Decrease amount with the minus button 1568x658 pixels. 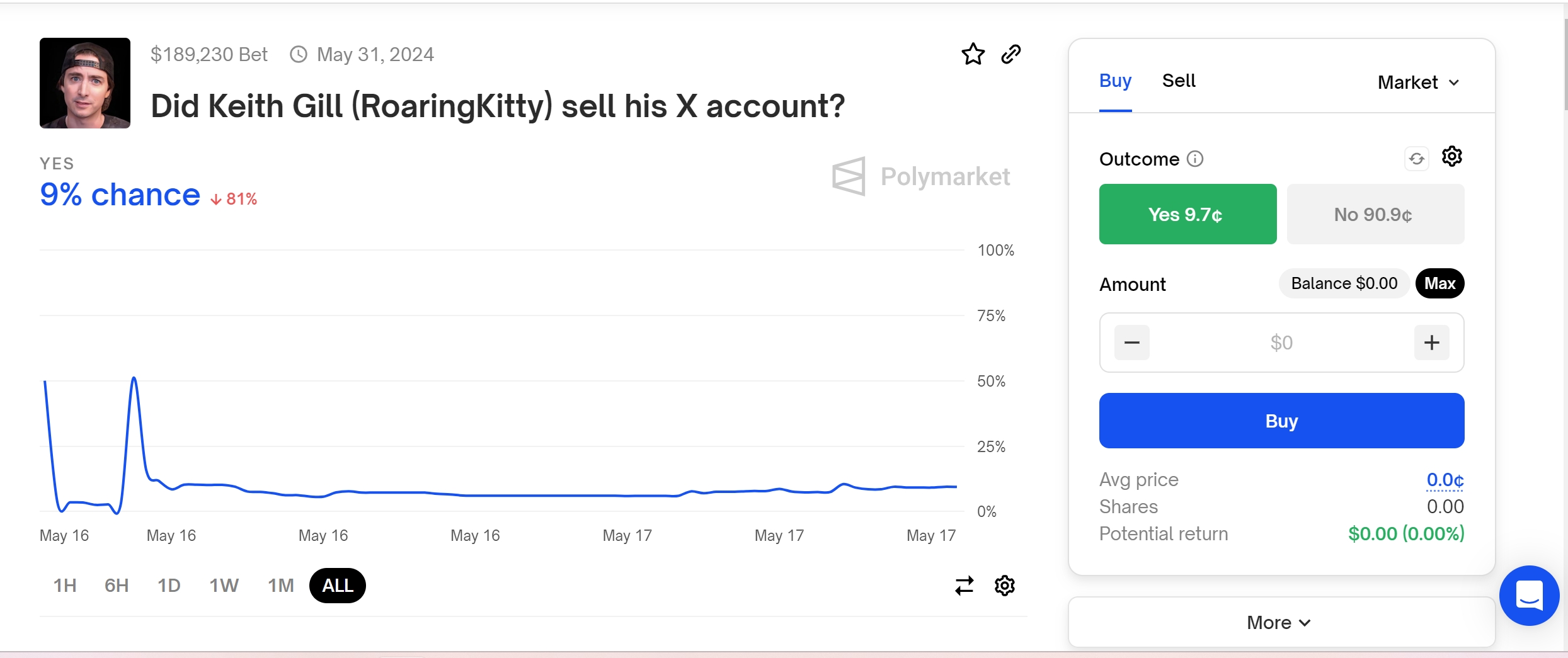1132,343
